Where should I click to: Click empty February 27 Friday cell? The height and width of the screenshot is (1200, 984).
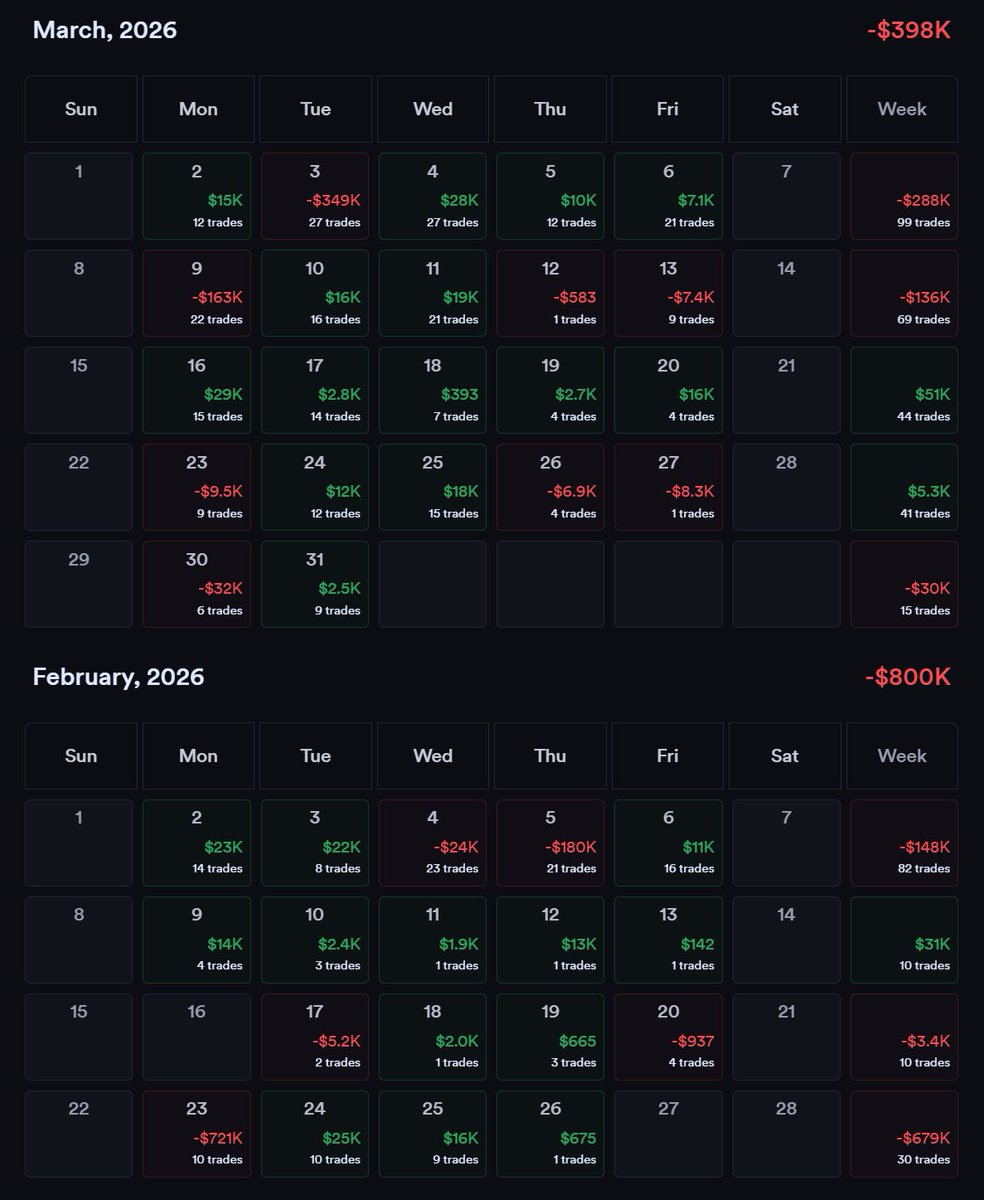[668, 1134]
